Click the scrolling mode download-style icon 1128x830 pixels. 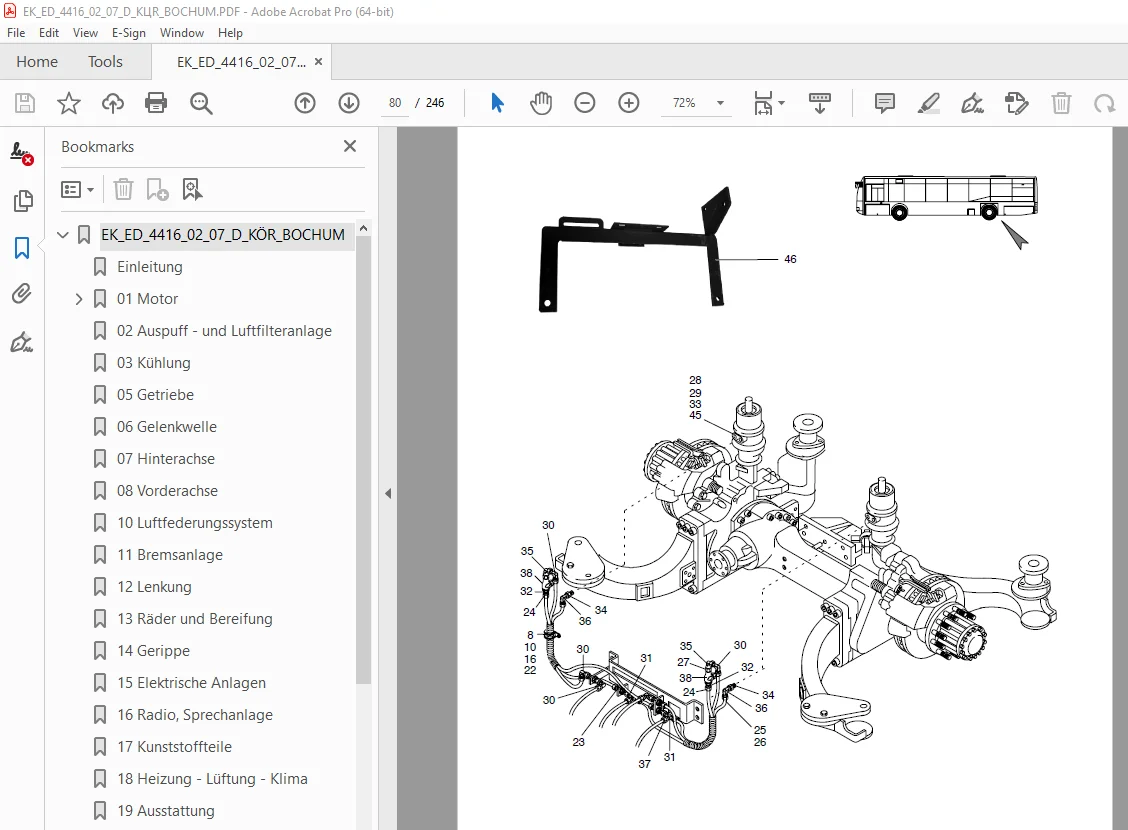[x=819, y=103]
